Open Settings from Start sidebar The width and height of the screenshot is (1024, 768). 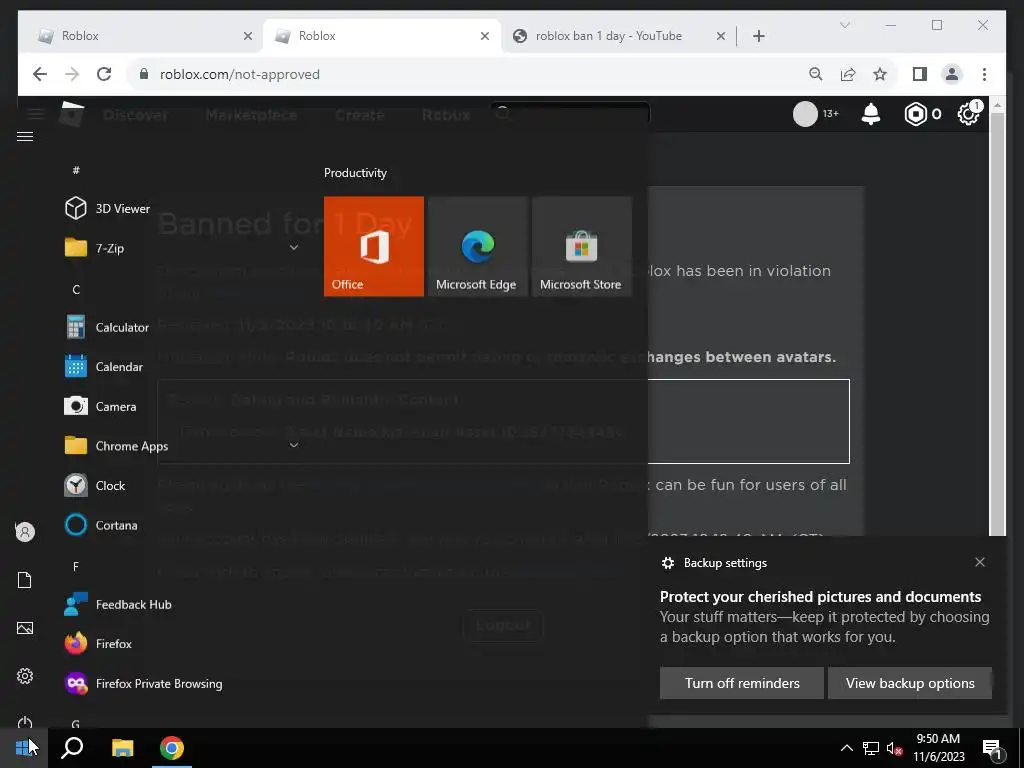[x=25, y=676]
